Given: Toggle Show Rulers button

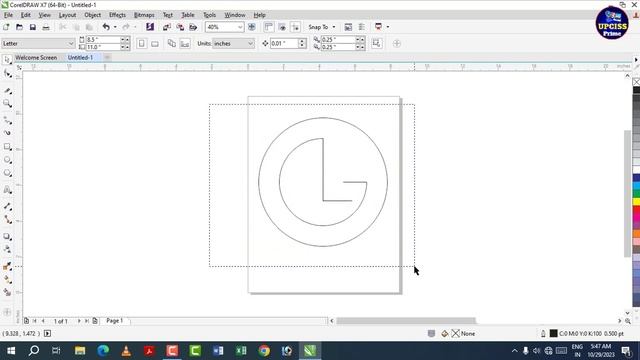Looking at the screenshot, I should pyautogui.click(x=269, y=27).
